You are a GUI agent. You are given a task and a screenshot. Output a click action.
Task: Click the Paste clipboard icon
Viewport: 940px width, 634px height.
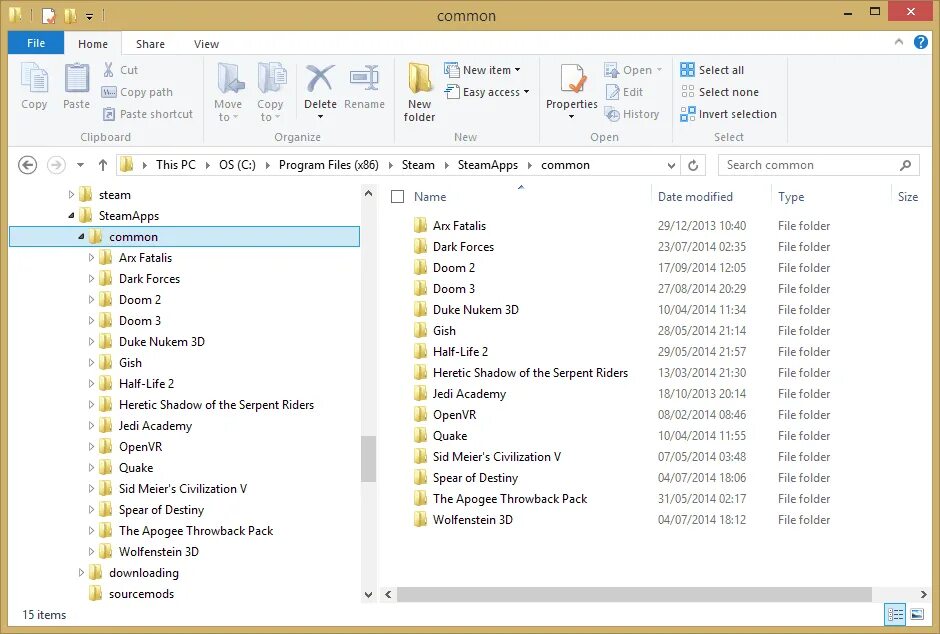pyautogui.click(x=77, y=79)
